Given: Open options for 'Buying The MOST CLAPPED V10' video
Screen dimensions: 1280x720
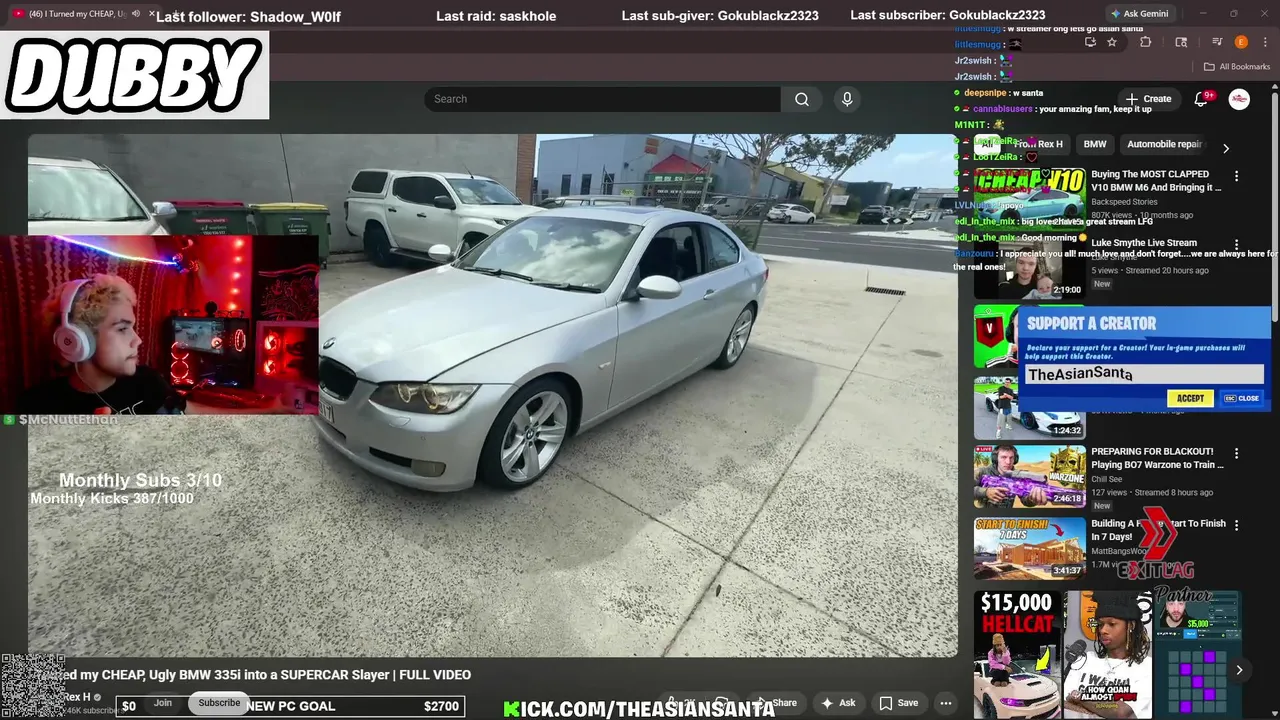Looking at the screenshot, I should coord(1236,176).
